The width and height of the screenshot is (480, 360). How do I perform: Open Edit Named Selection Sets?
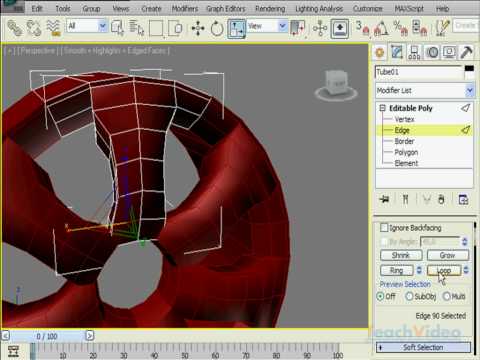[442, 28]
